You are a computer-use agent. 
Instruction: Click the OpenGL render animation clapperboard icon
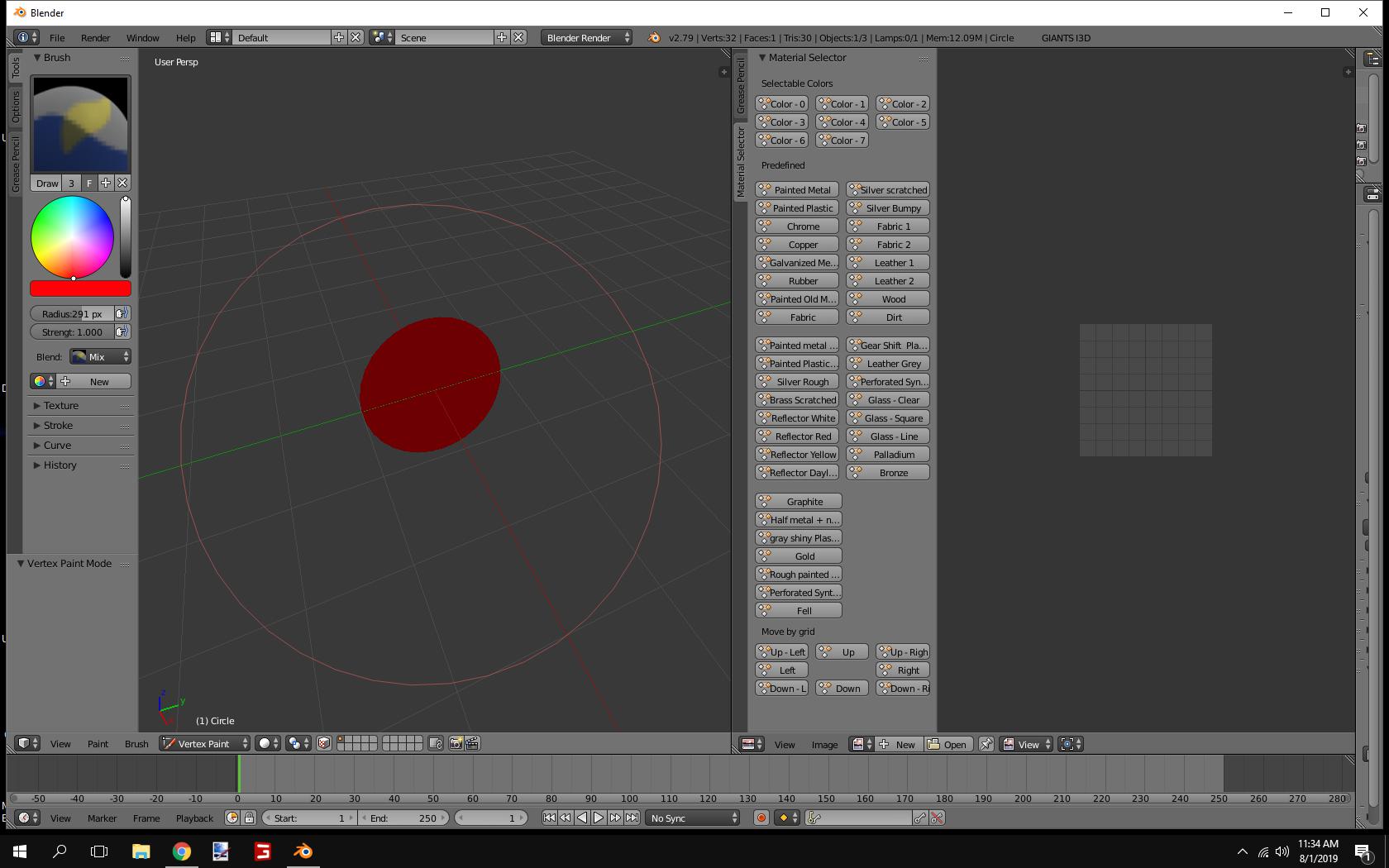click(x=472, y=744)
